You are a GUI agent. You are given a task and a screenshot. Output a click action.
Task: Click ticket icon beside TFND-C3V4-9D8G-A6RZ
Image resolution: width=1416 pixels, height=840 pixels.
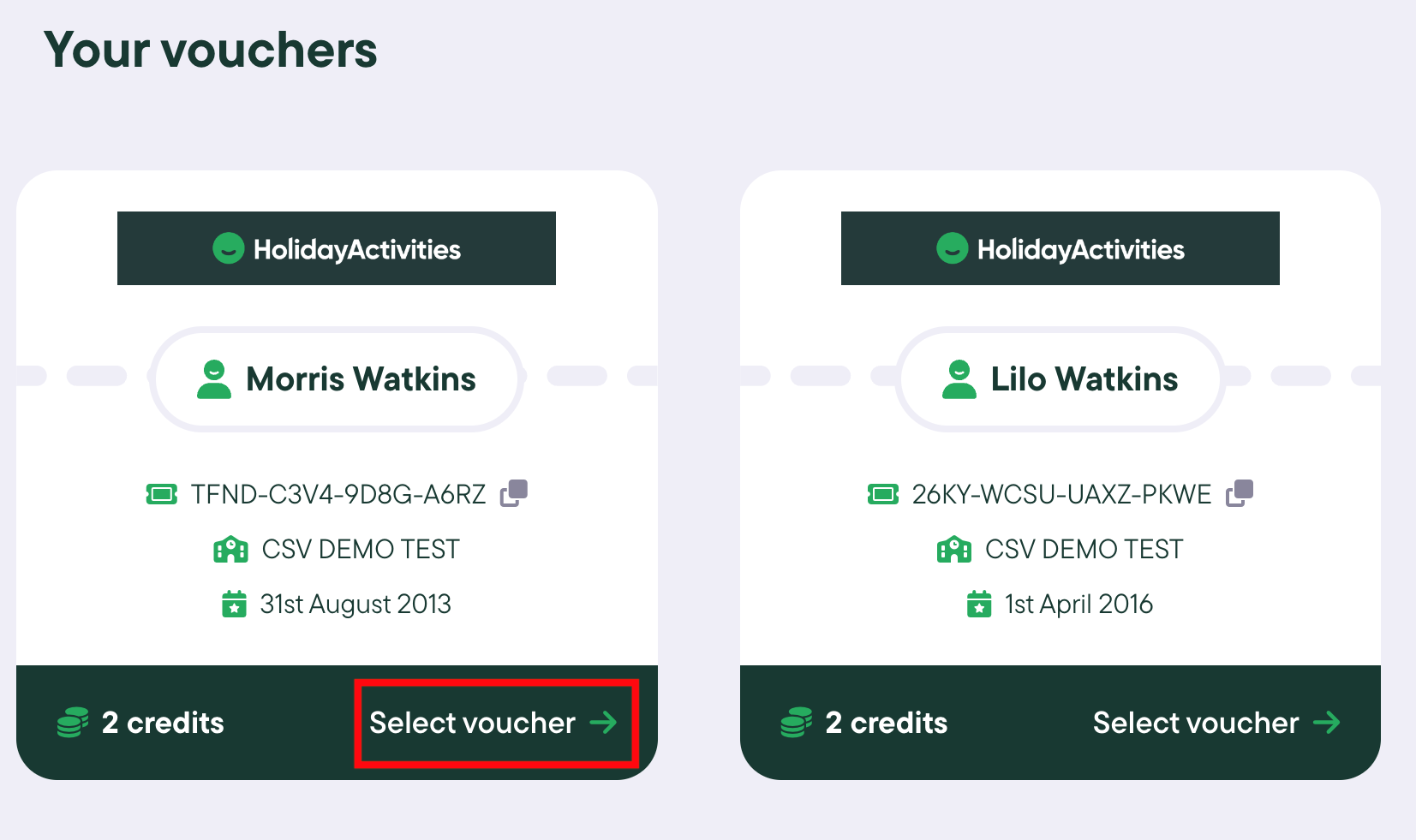coord(162,494)
